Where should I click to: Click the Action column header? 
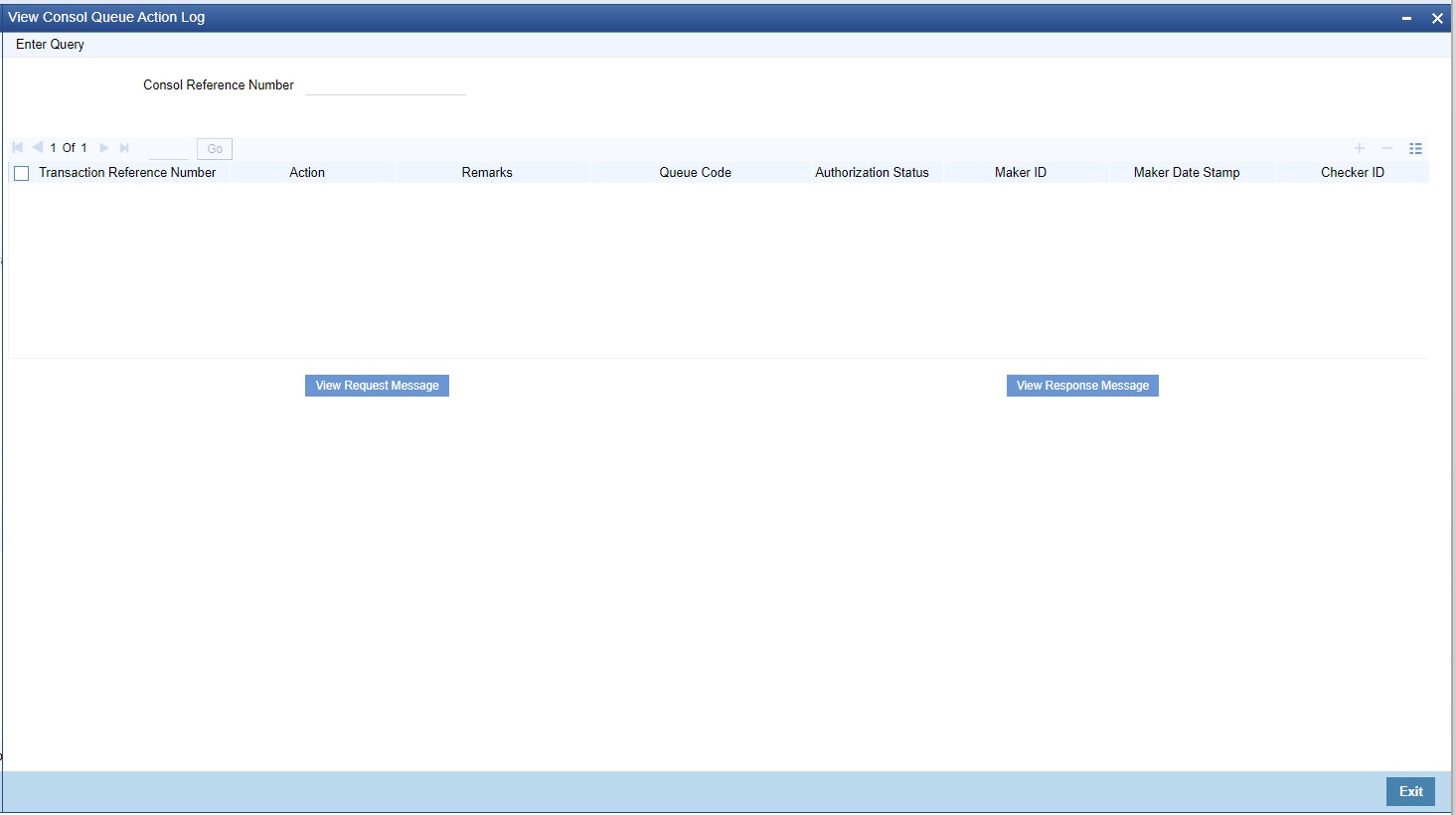pyautogui.click(x=307, y=173)
